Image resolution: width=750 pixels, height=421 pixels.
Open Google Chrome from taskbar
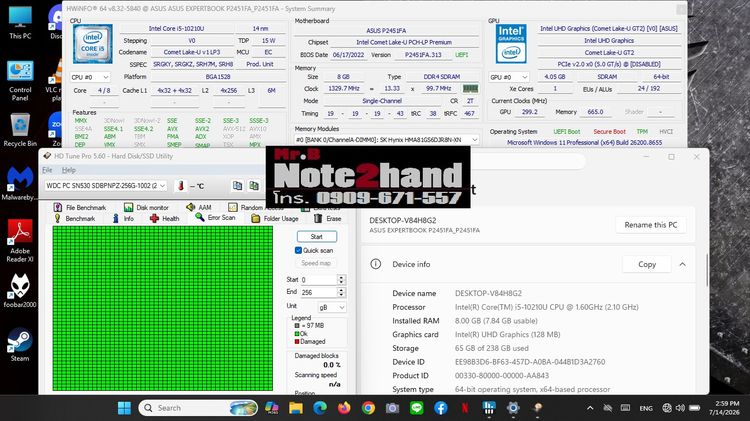coord(368,408)
